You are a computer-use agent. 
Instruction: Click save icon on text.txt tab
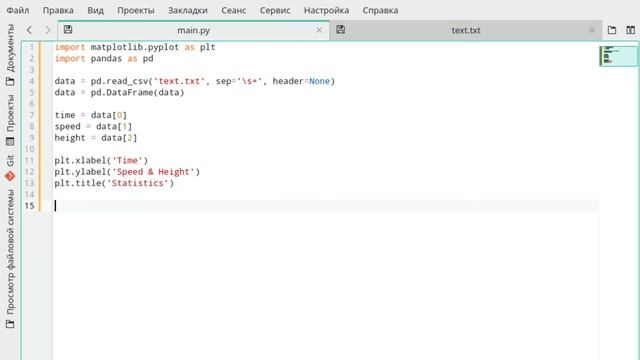tap(340, 29)
